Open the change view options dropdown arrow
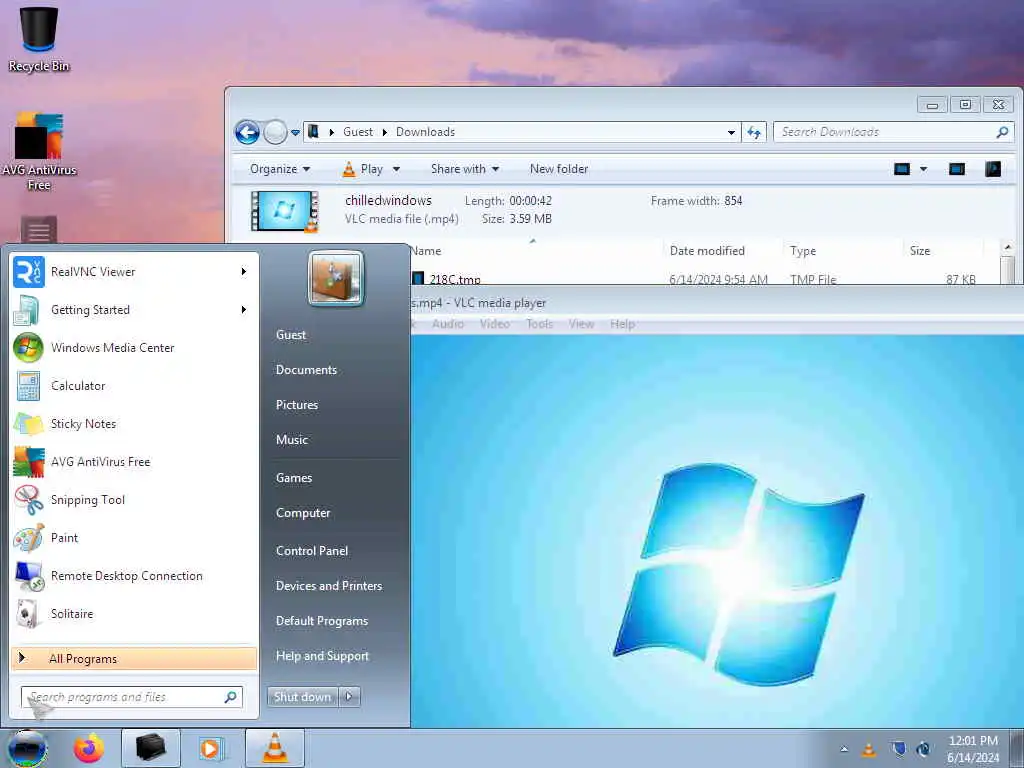The height and width of the screenshot is (768, 1024). (x=923, y=169)
